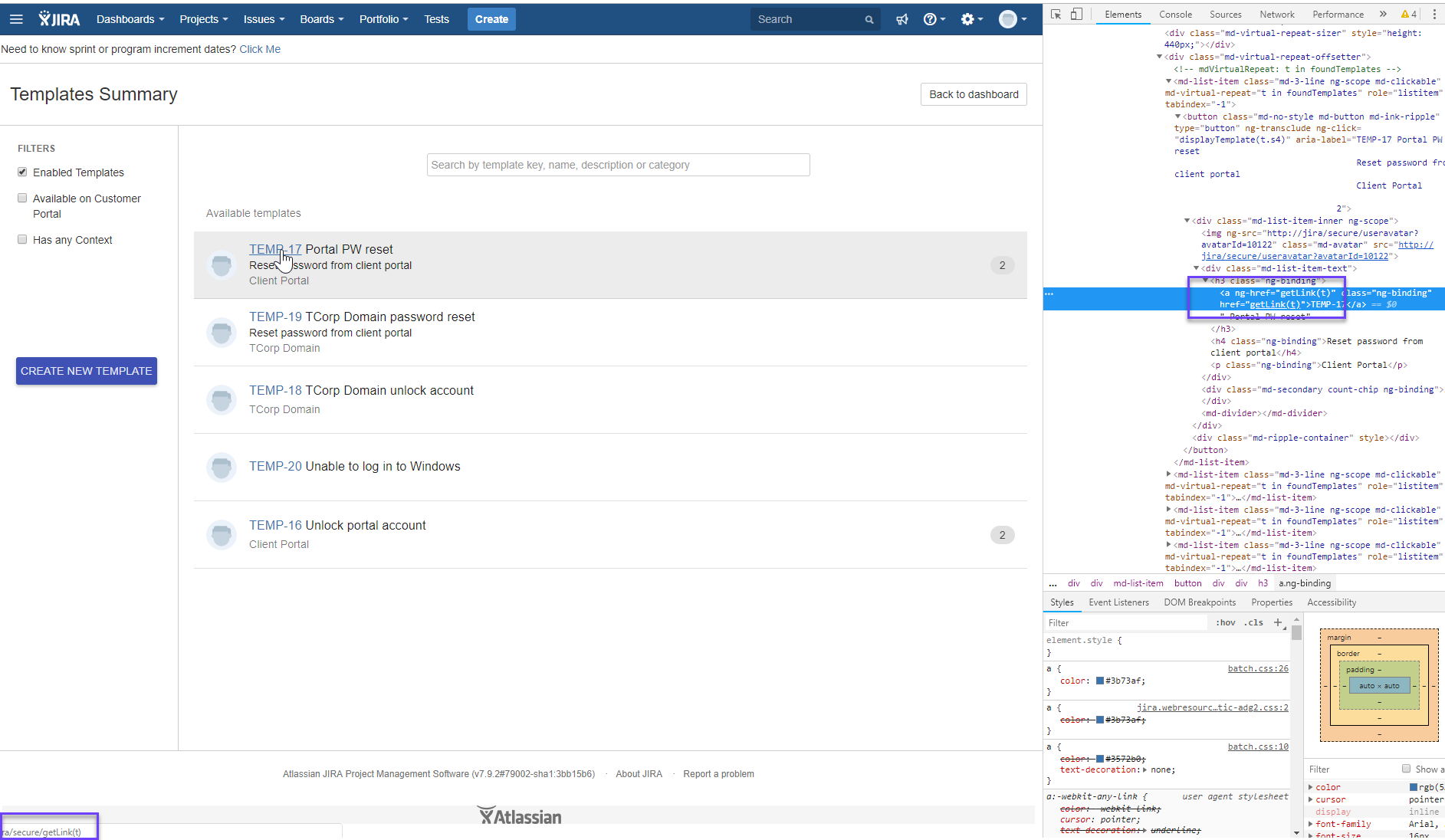The image size is (1445, 840).
Task: Toggle DevTools device toolbar icon
Action: [1076, 14]
